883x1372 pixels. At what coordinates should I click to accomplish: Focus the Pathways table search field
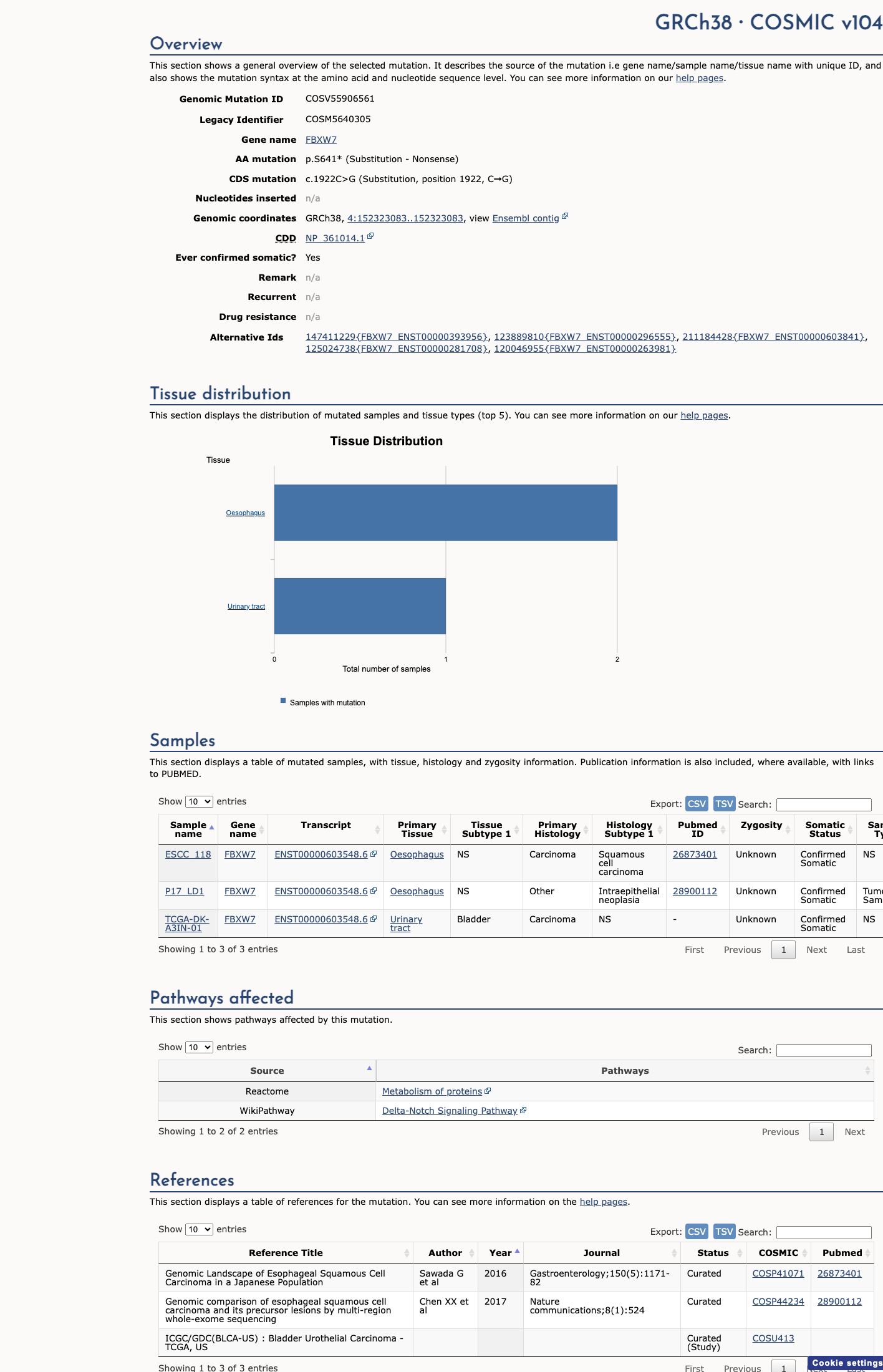pos(824,1050)
